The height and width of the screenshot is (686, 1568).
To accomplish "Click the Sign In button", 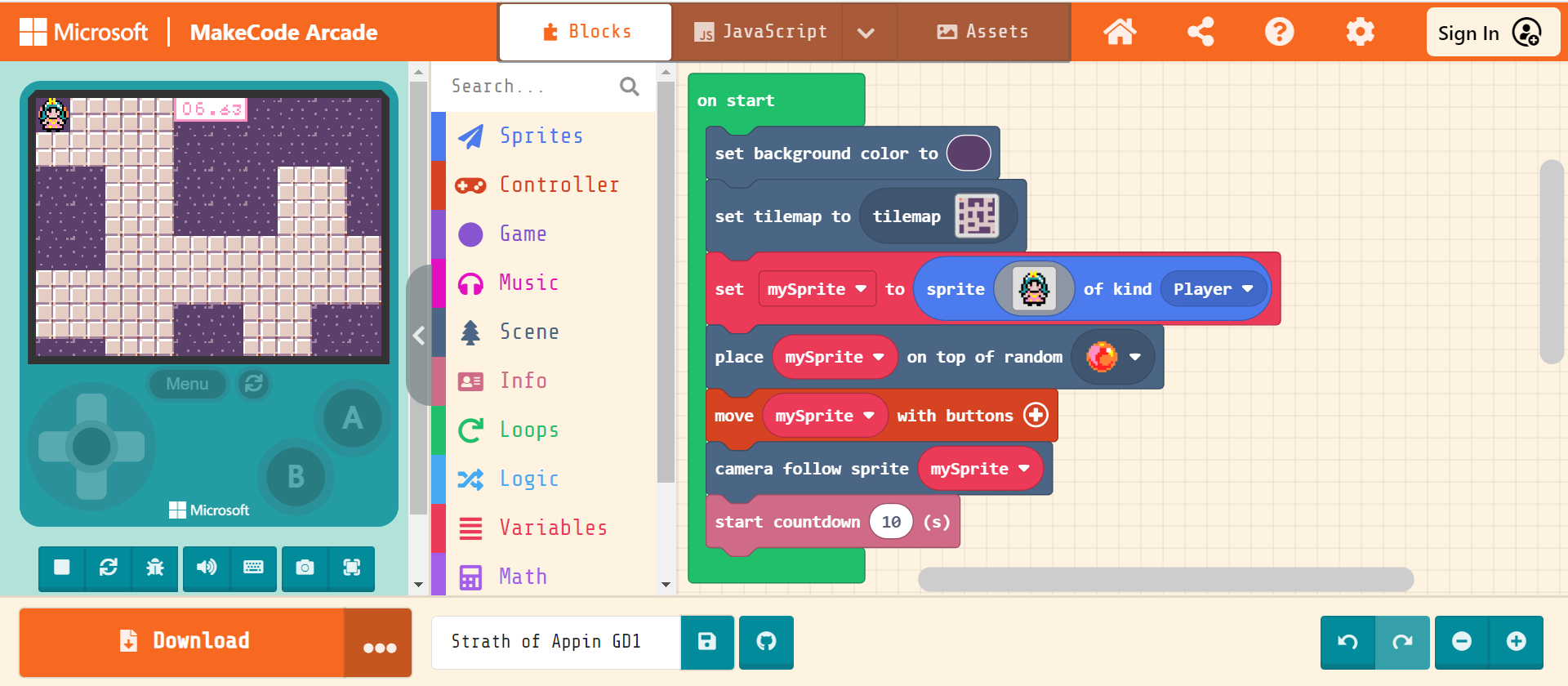I will 1492,33.
